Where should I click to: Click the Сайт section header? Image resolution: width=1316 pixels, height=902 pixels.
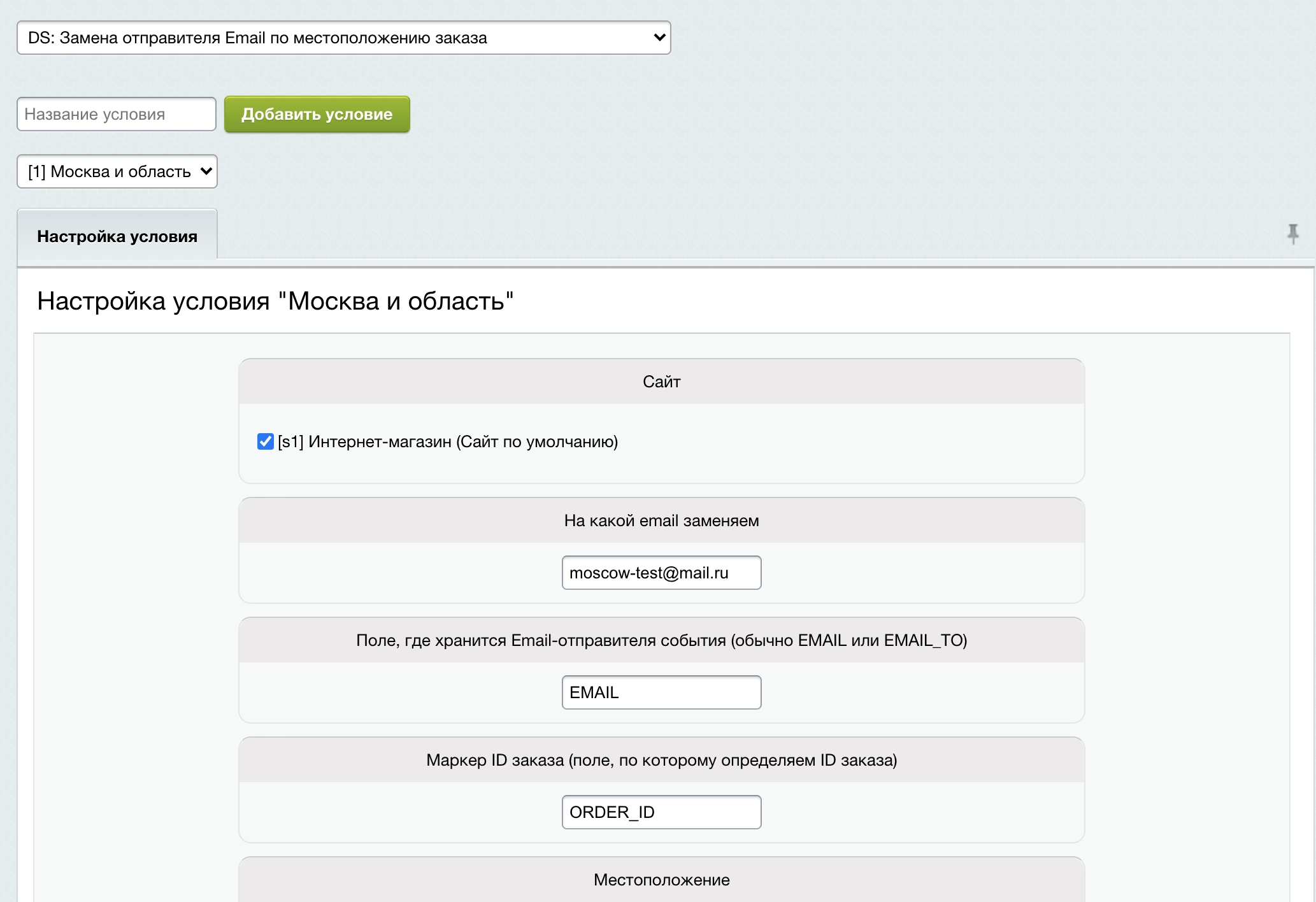pyautogui.click(x=661, y=382)
